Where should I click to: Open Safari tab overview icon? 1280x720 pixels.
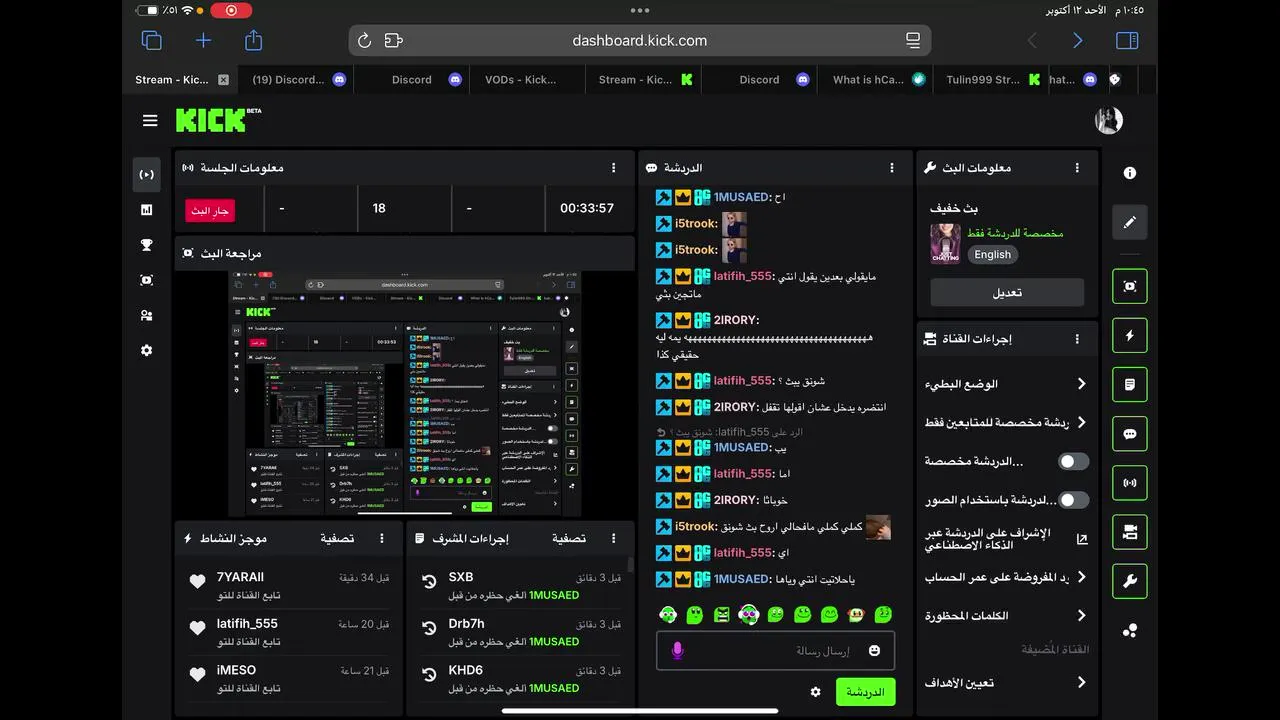click(152, 40)
